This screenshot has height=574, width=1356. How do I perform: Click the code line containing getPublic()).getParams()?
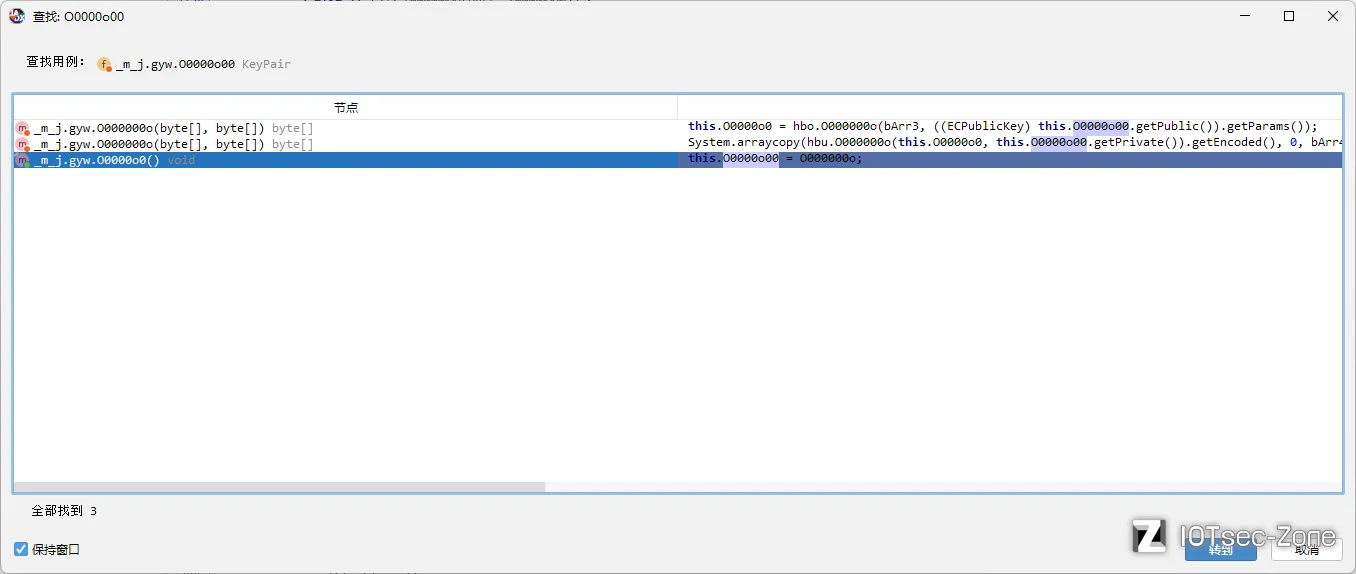tap(1010, 127)
